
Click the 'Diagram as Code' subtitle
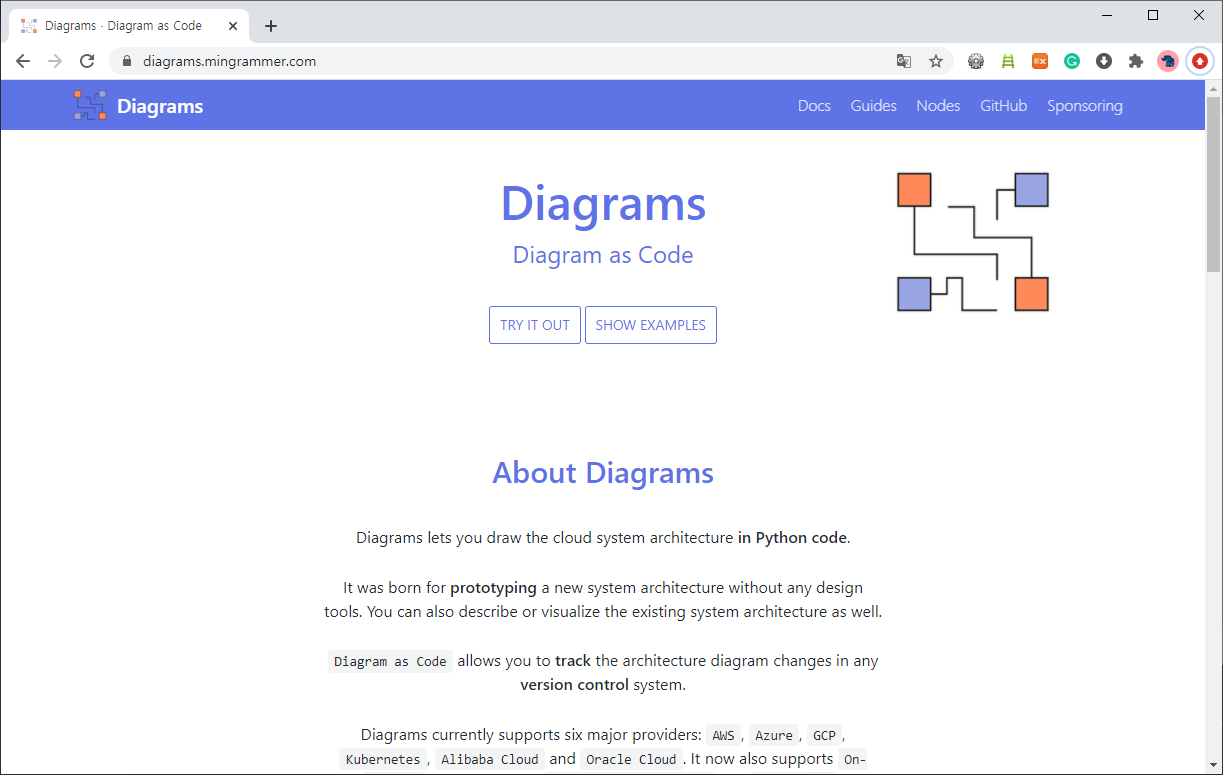(x=603, y=255)
